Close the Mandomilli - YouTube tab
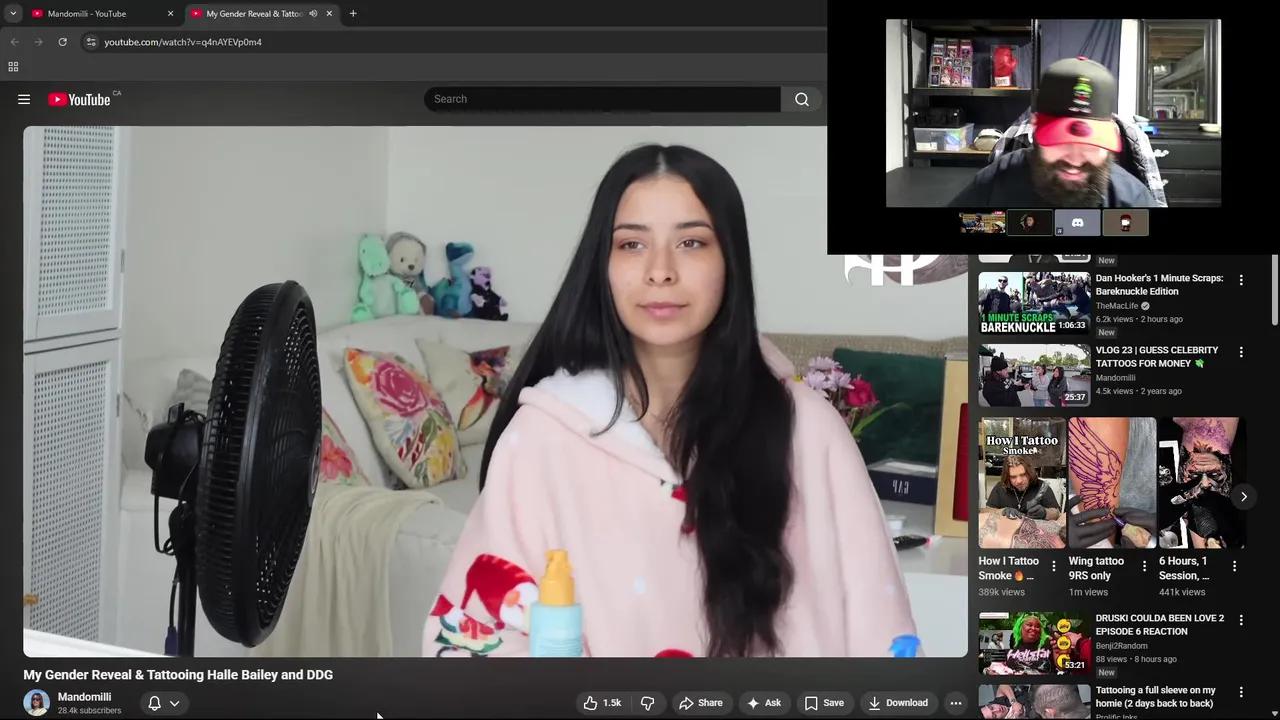Screen dimensions: 1280x720 [x=170, y=14]
